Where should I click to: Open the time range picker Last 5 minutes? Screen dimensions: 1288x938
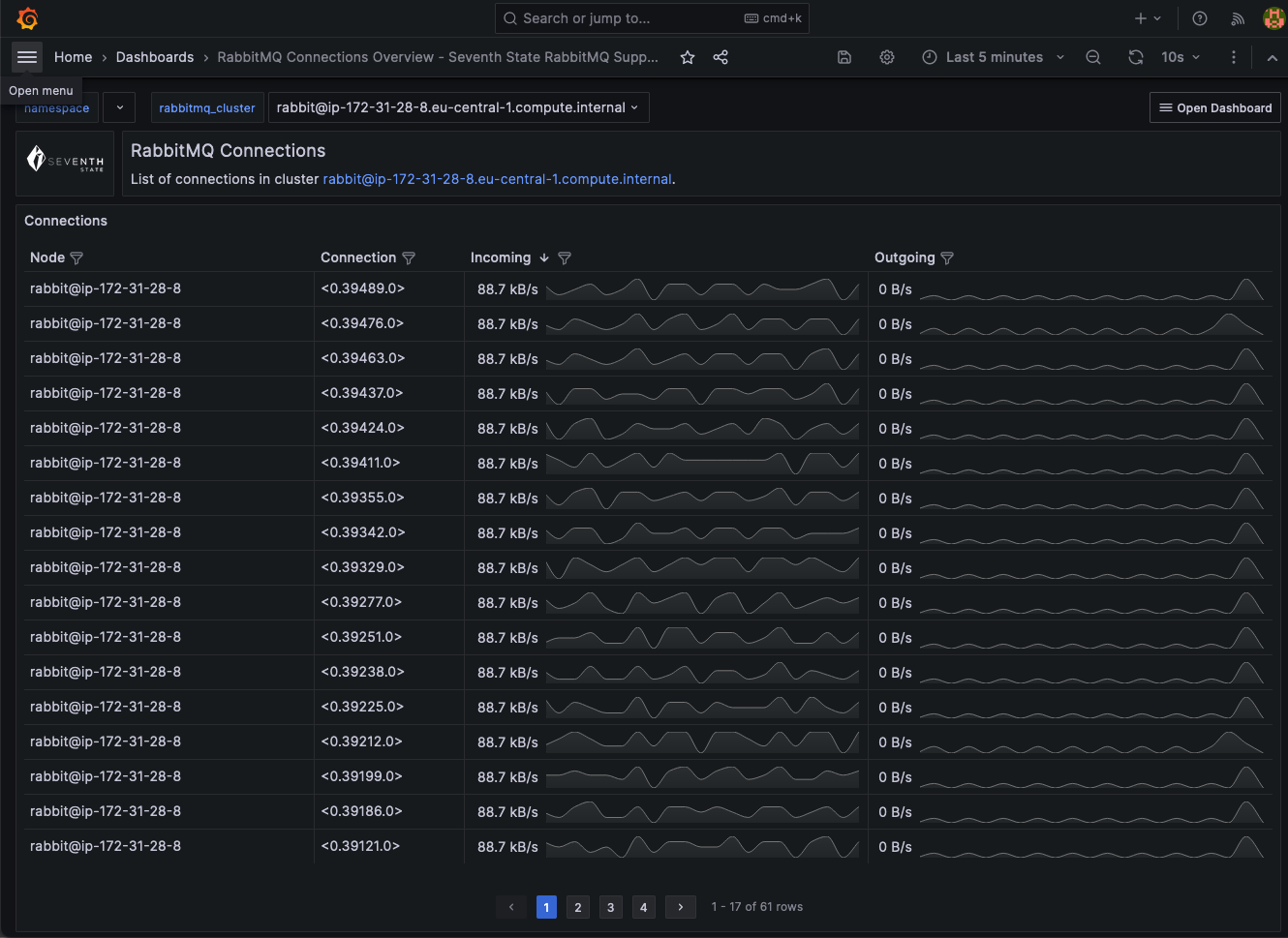[x=993, y=57]
